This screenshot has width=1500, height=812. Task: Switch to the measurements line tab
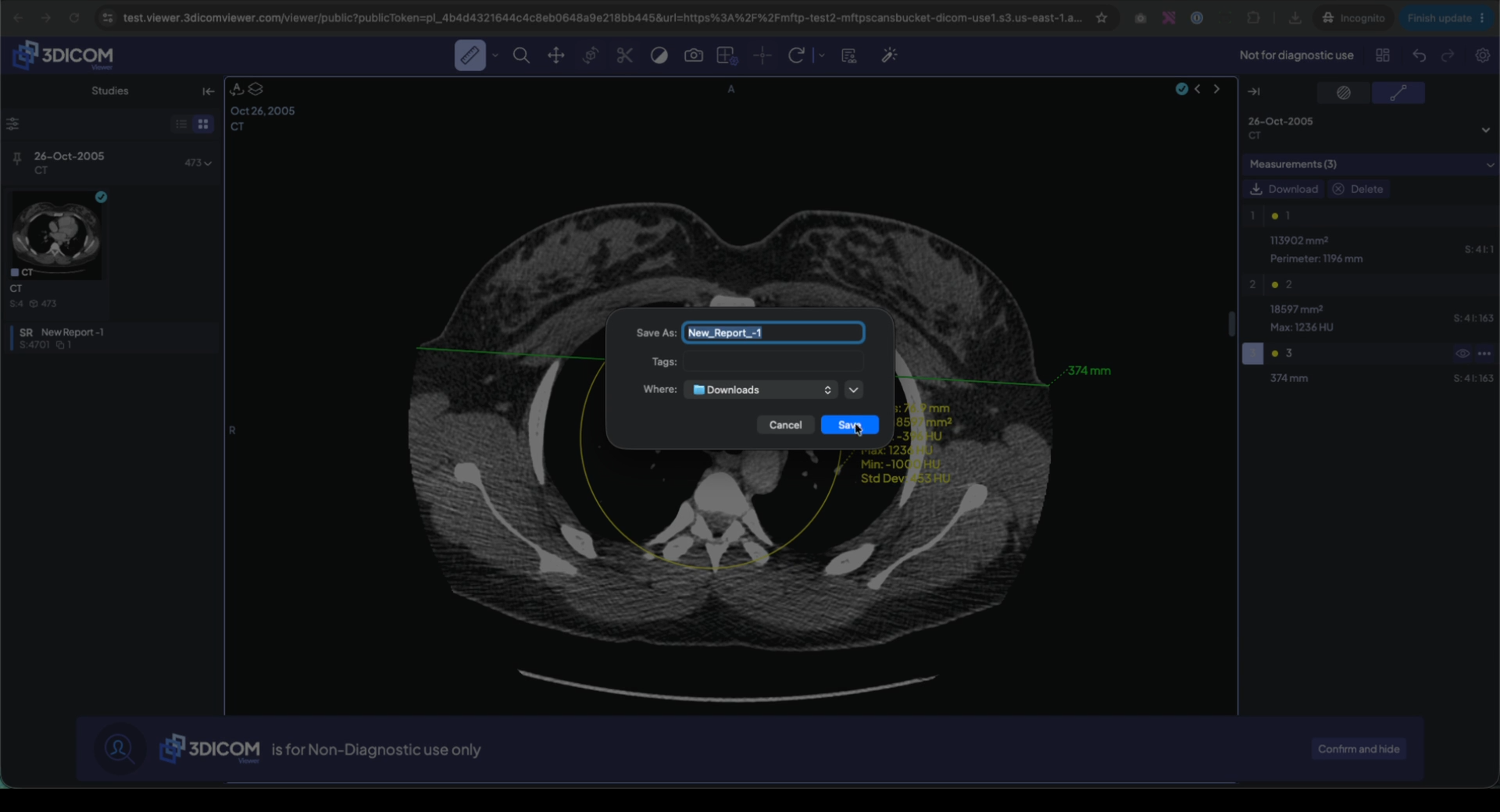(x=1398, y=93)
